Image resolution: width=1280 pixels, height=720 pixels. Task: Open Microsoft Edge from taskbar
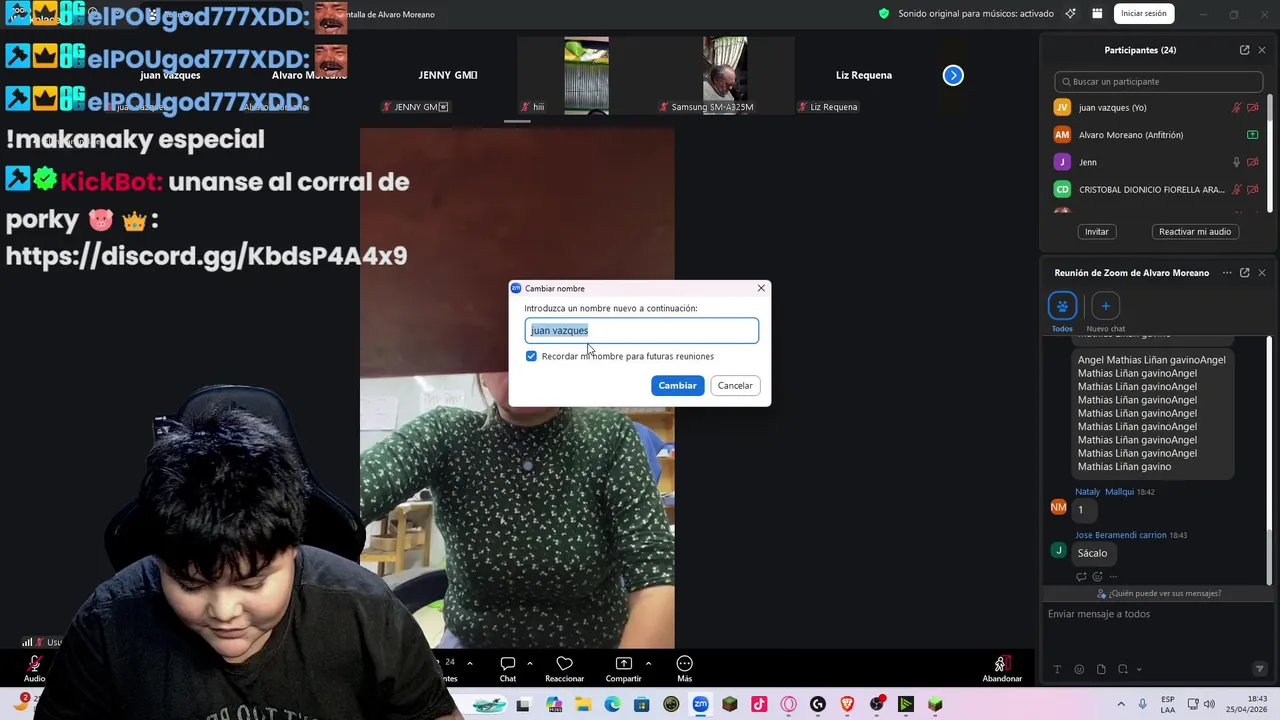coord(612,705)
